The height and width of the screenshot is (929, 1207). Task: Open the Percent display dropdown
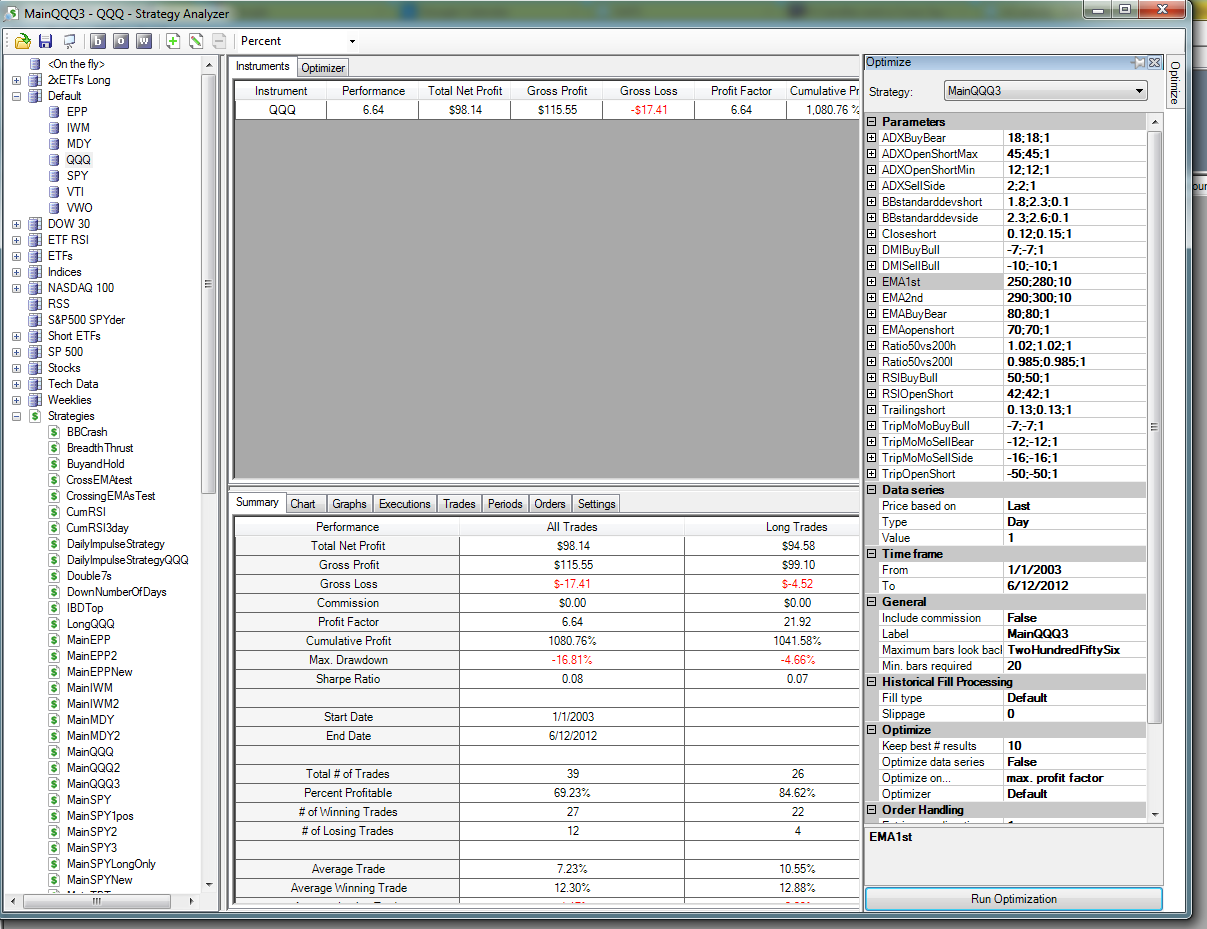coord(351,41)
